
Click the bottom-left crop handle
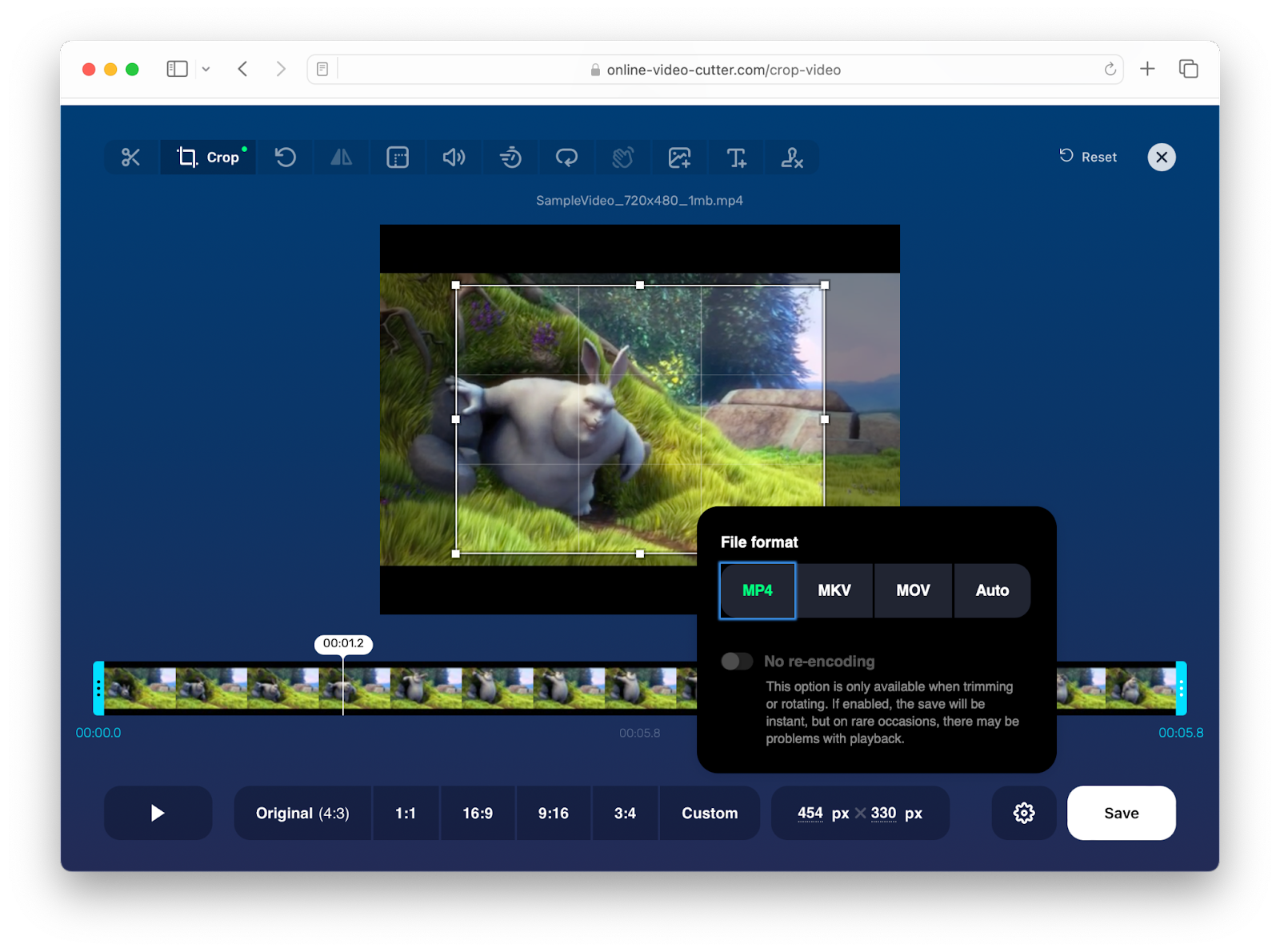(x=456, y=554)
